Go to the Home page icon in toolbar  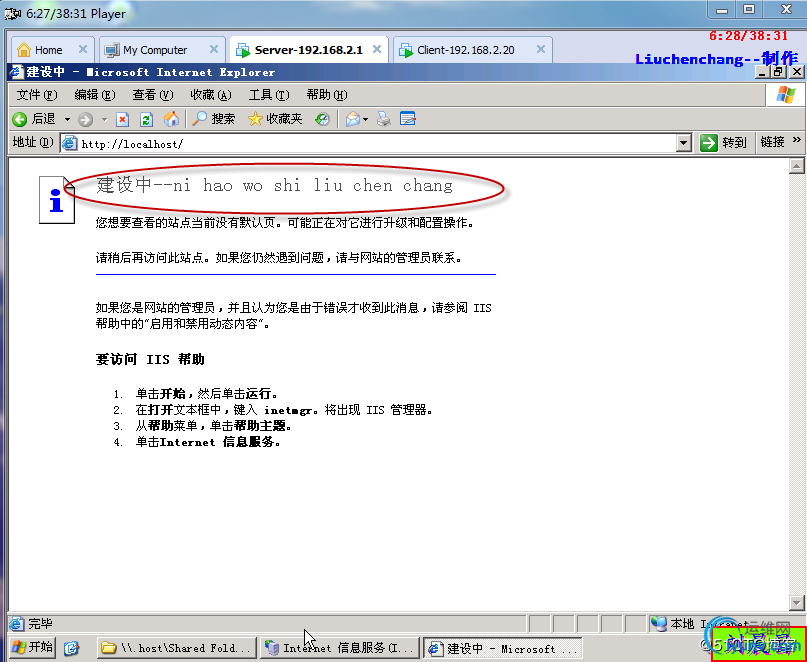171,119
